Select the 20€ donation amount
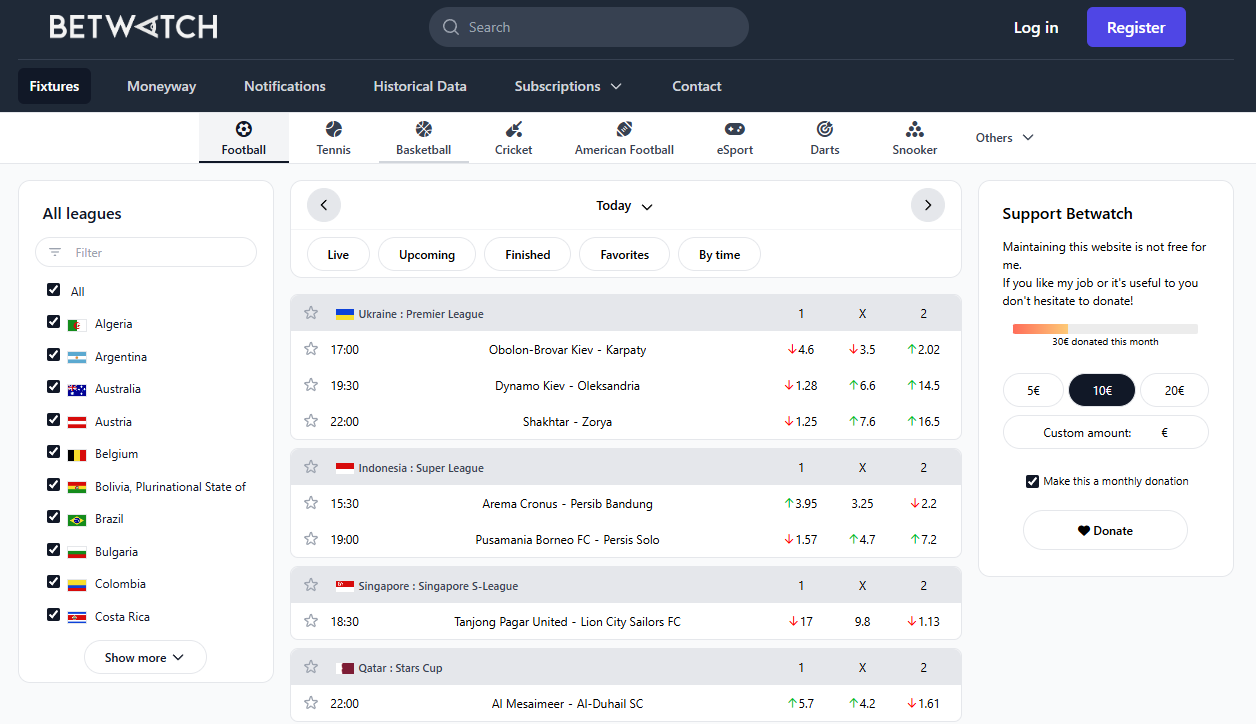Screen dimensions: 1256x724 click(x=1174, y=390)
